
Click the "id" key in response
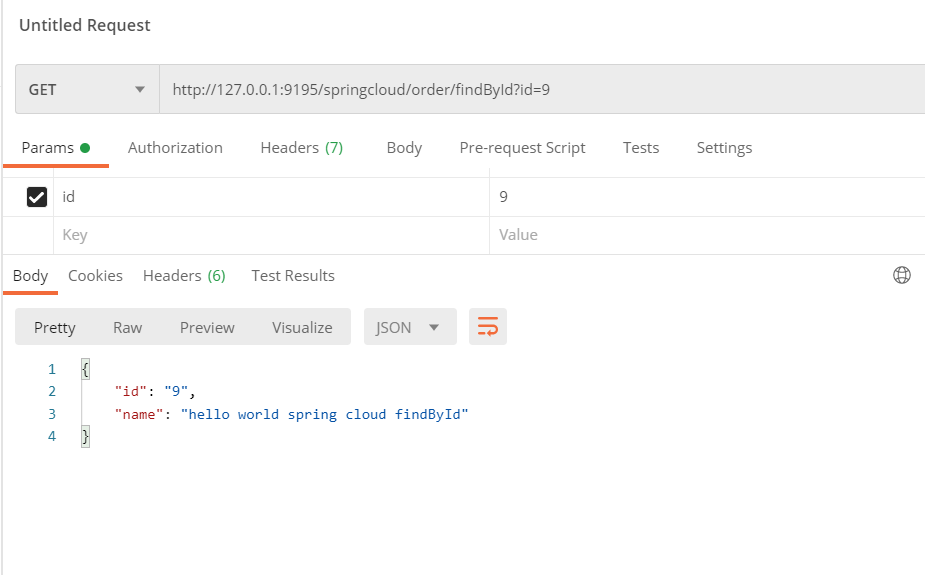coord(130,391)
